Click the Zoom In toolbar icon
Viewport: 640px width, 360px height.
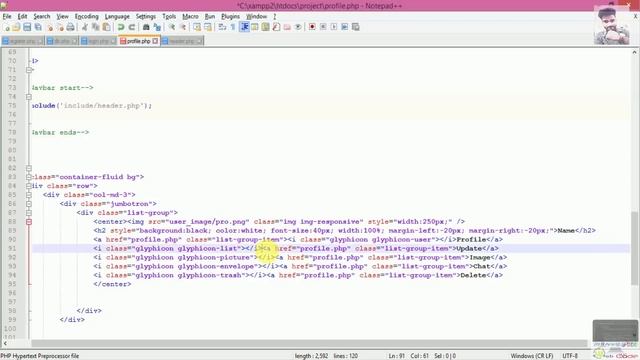(x=172, y=27)
